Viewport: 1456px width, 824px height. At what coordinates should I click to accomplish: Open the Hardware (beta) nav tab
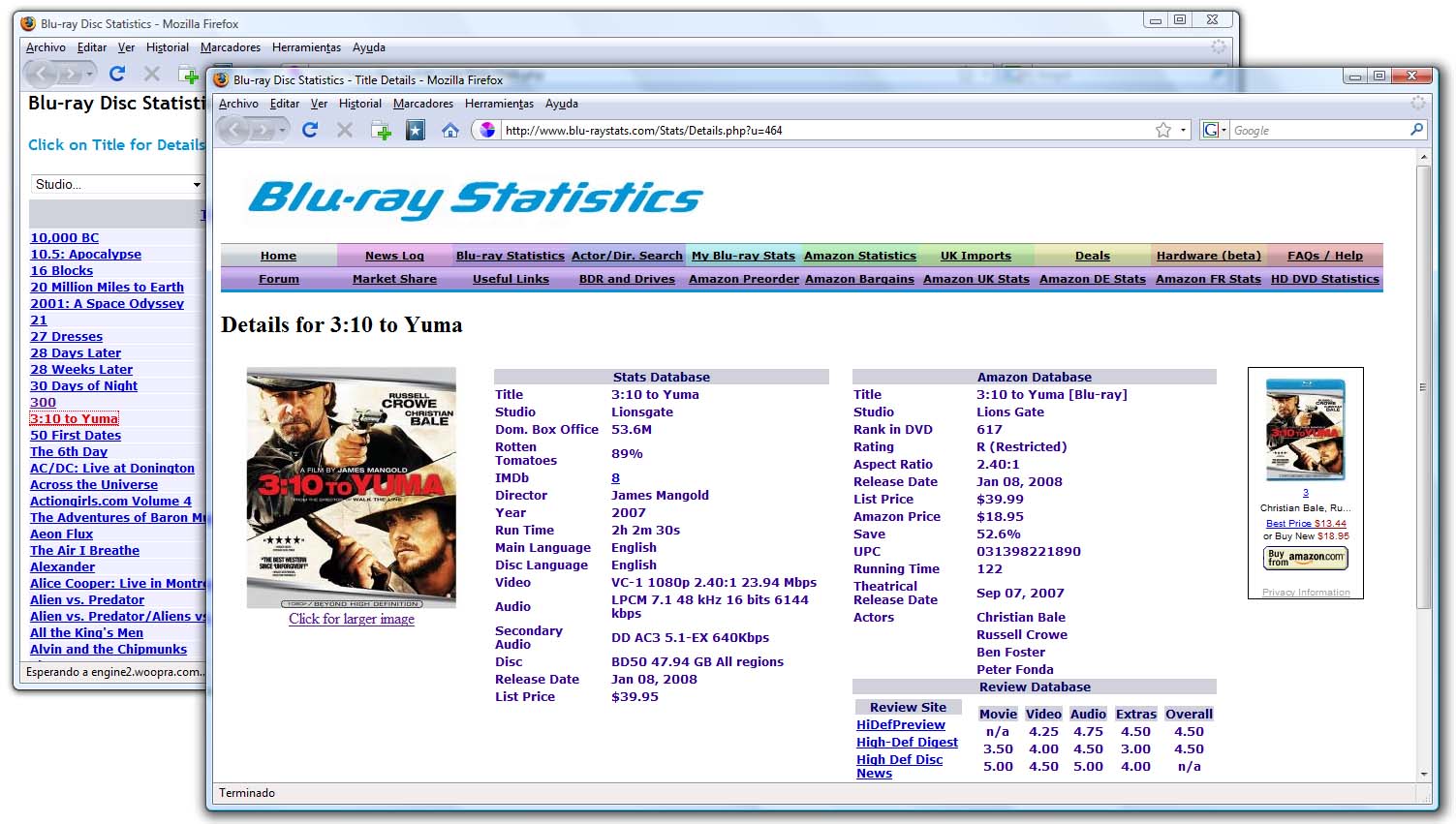(1209, 256)
